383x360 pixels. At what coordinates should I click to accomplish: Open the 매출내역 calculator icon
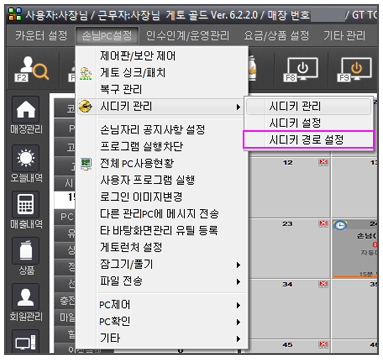(x=26, y=204)
